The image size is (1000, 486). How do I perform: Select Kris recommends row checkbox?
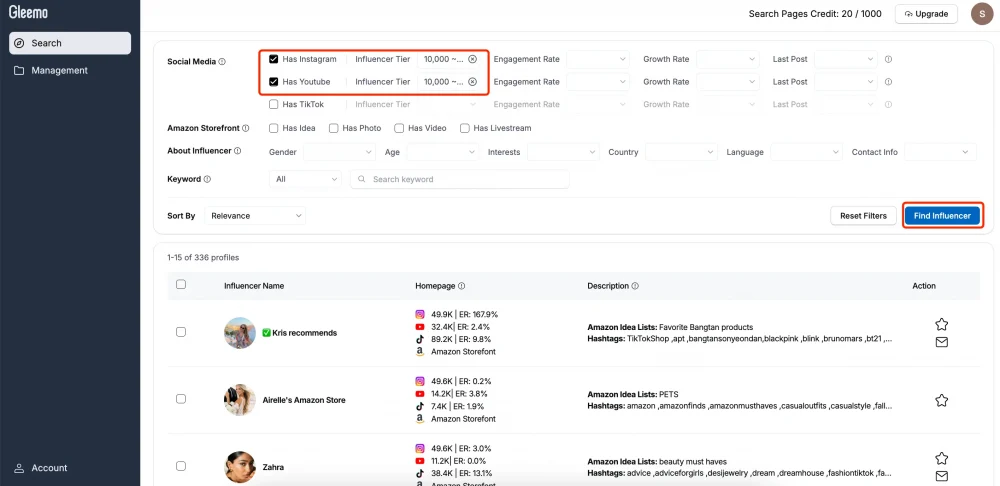pos(181,332)
